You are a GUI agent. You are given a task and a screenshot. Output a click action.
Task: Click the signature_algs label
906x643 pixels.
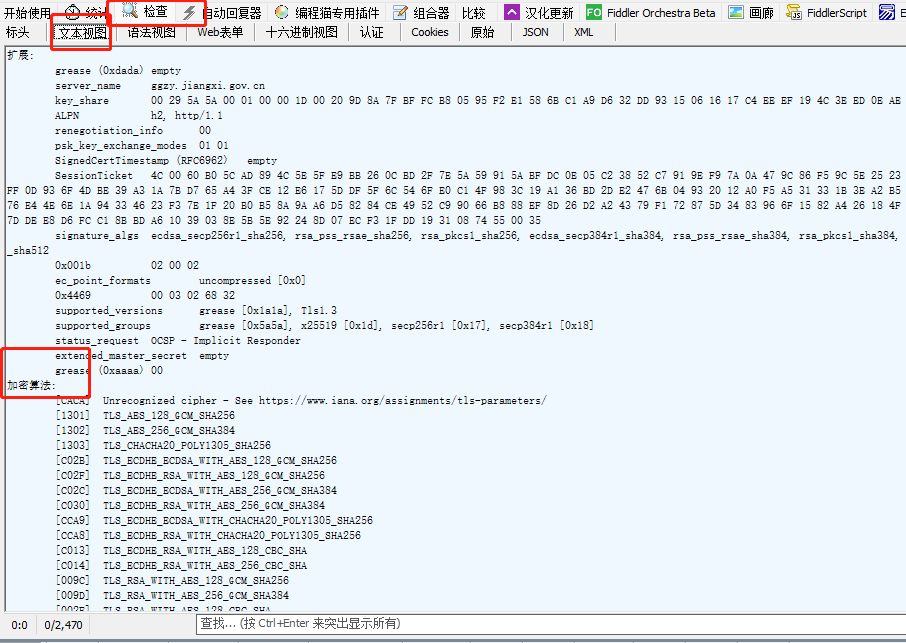point(96,236)
